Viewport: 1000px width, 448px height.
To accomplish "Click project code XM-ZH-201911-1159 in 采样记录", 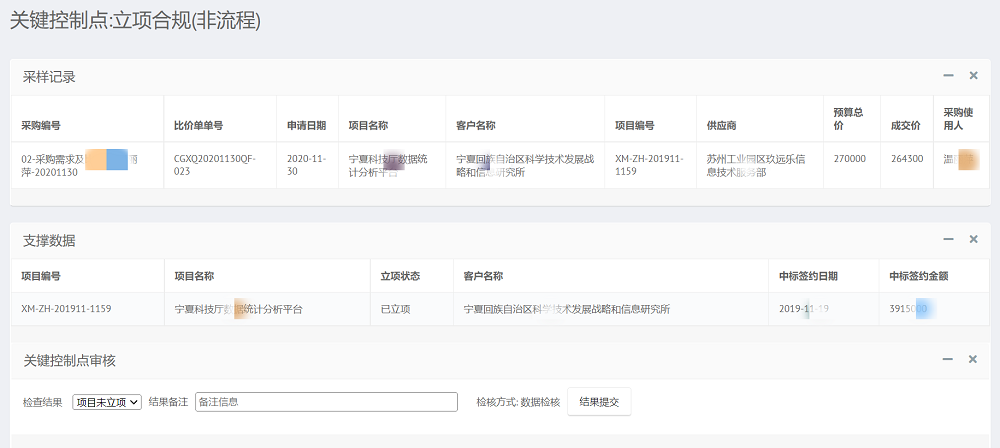I will 650,165.
